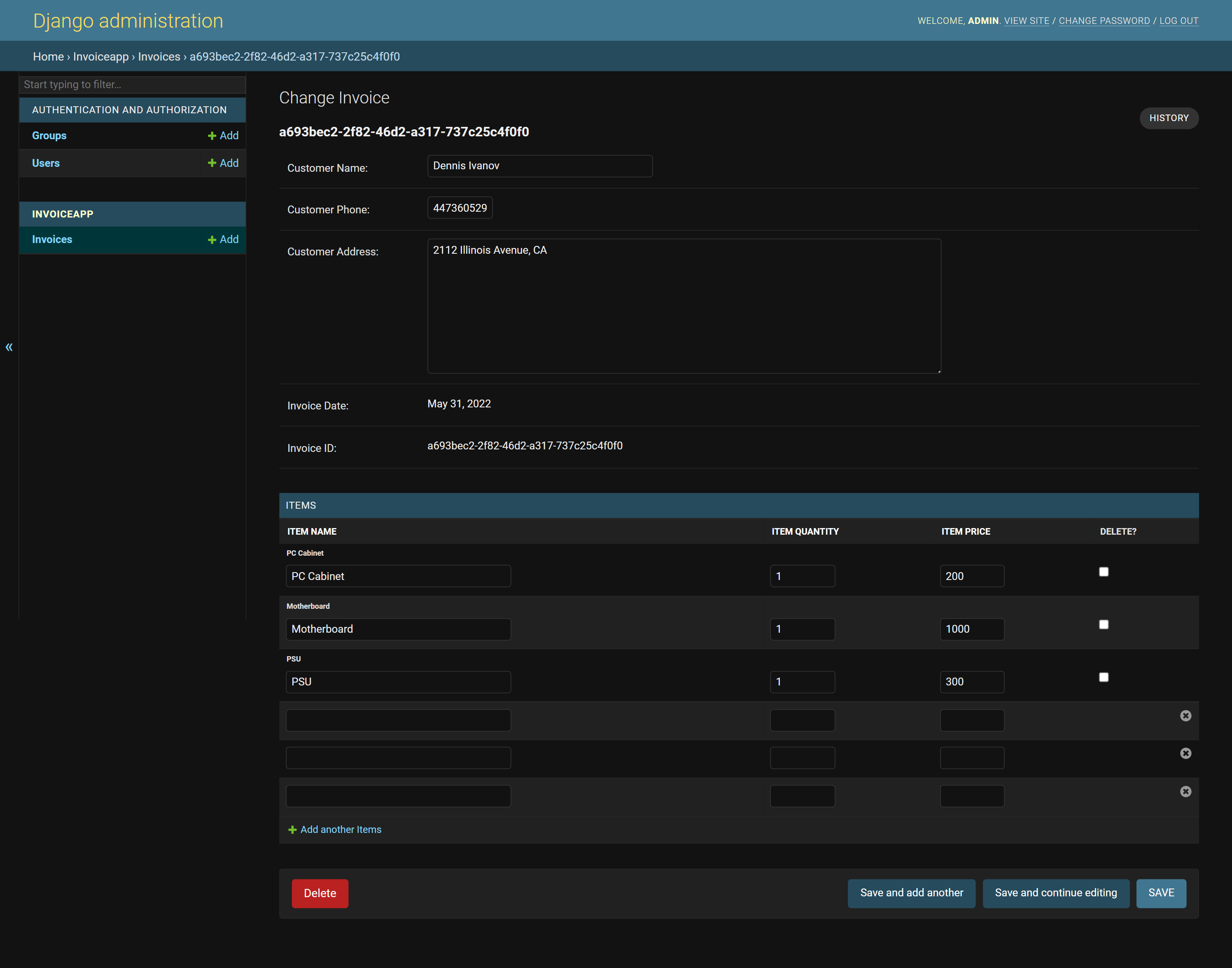Collapse the sidebar with the chevron icon
This screenshot has width=1232, height=968.
coord(9,346)
